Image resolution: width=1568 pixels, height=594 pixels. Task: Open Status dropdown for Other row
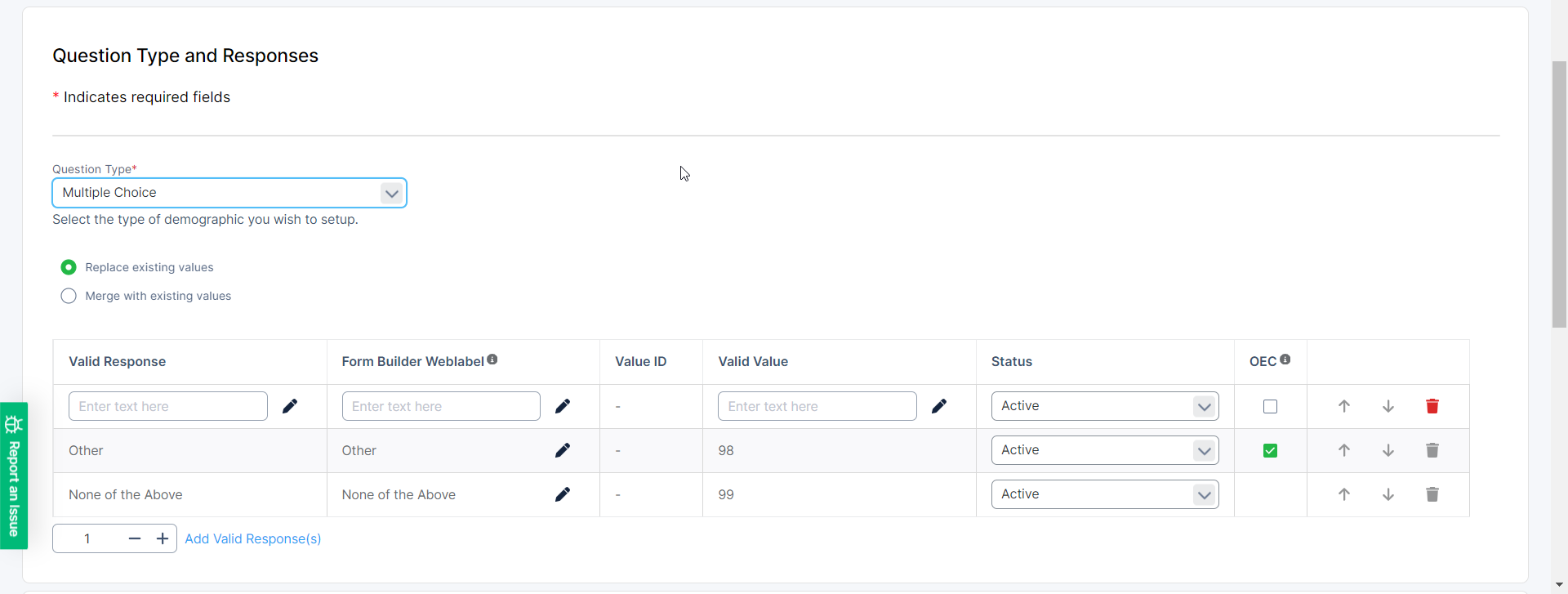pos(1104,450)
